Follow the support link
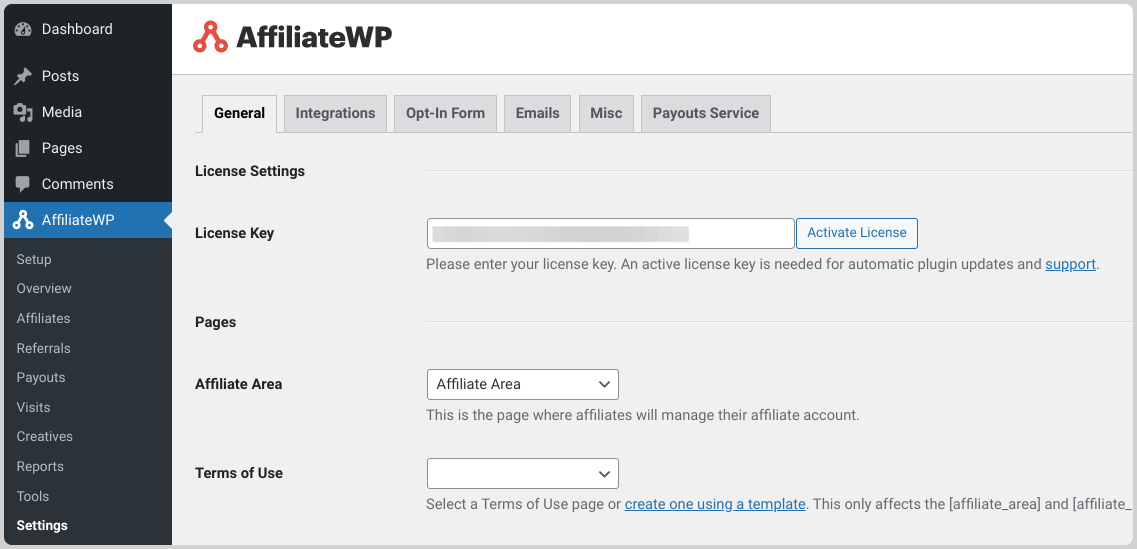Image resolution: width=1137 pixels, height=549 pixels. [1070, 264]
